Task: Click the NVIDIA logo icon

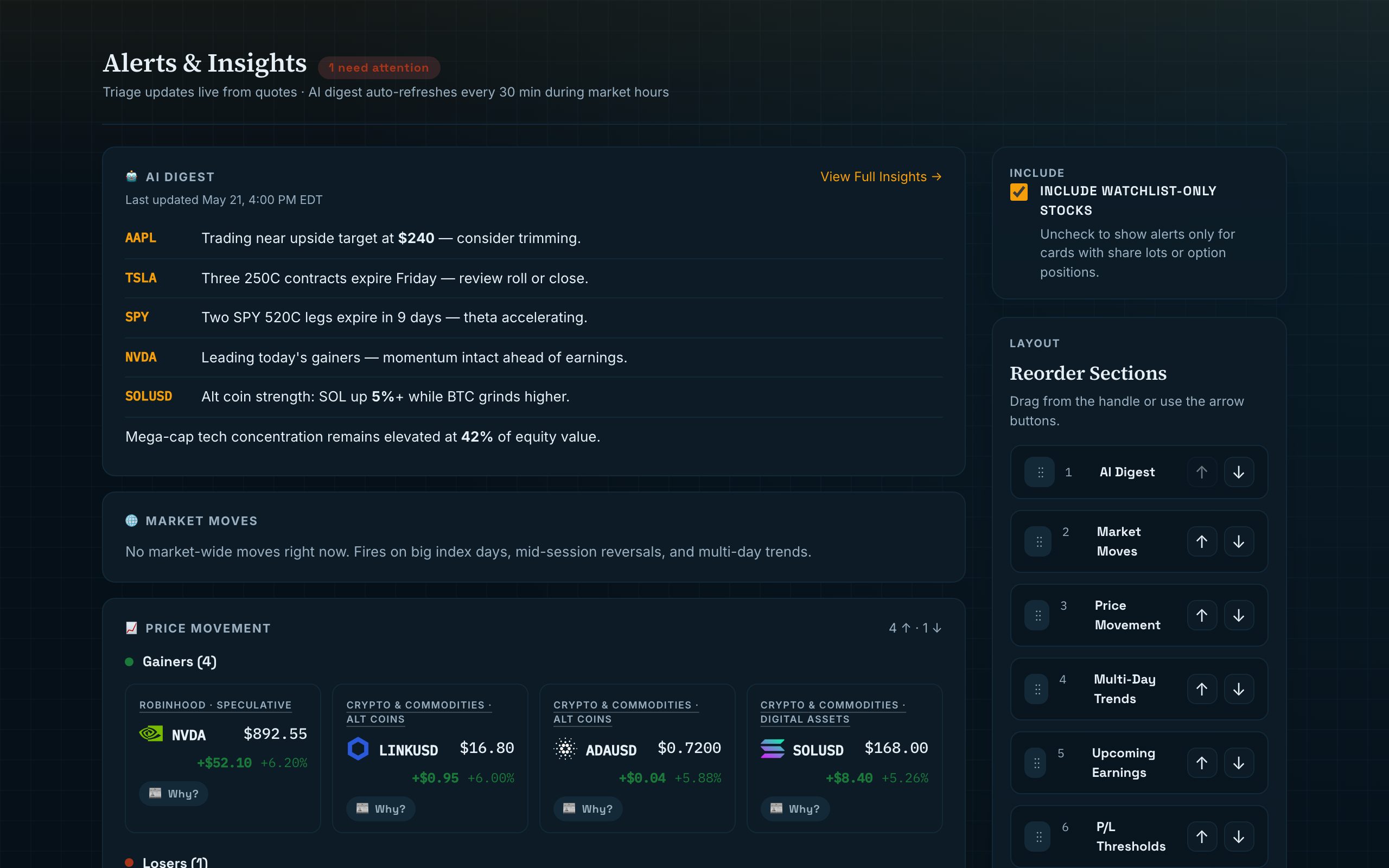Action: pyautogui.click(x=151, y=733)
